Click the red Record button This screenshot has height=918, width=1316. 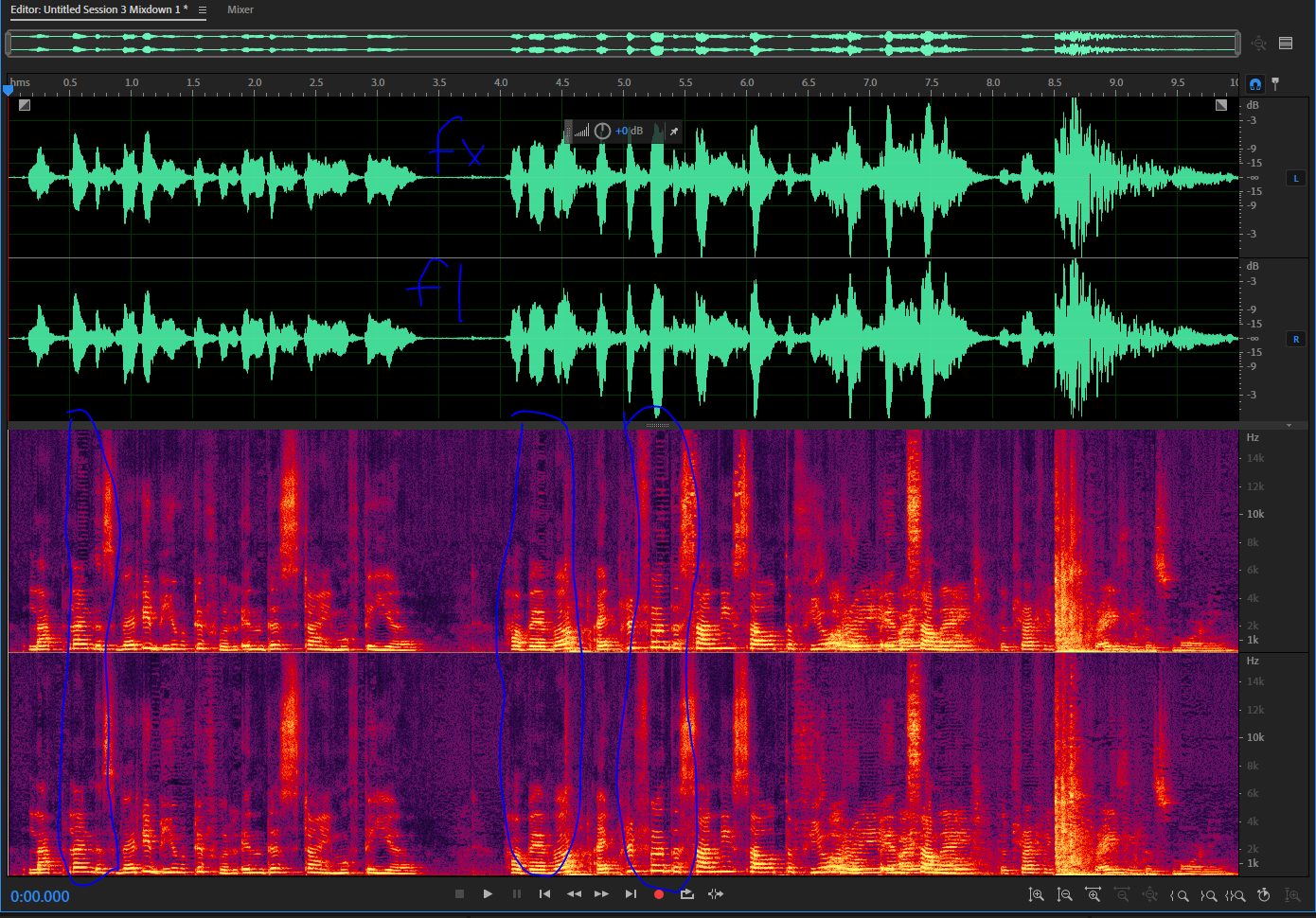tap(659, 894)
